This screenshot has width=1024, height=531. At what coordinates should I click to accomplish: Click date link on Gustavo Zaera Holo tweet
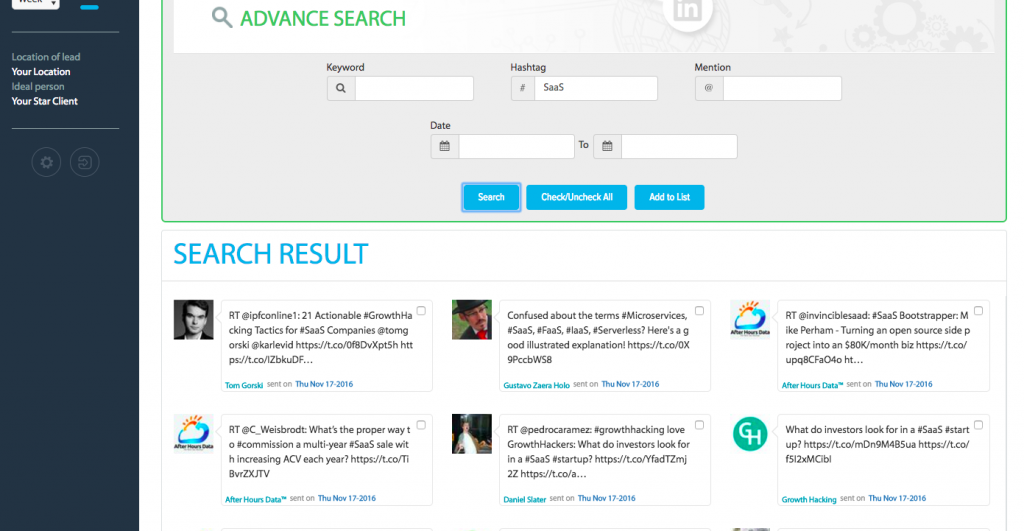[630, 384]
